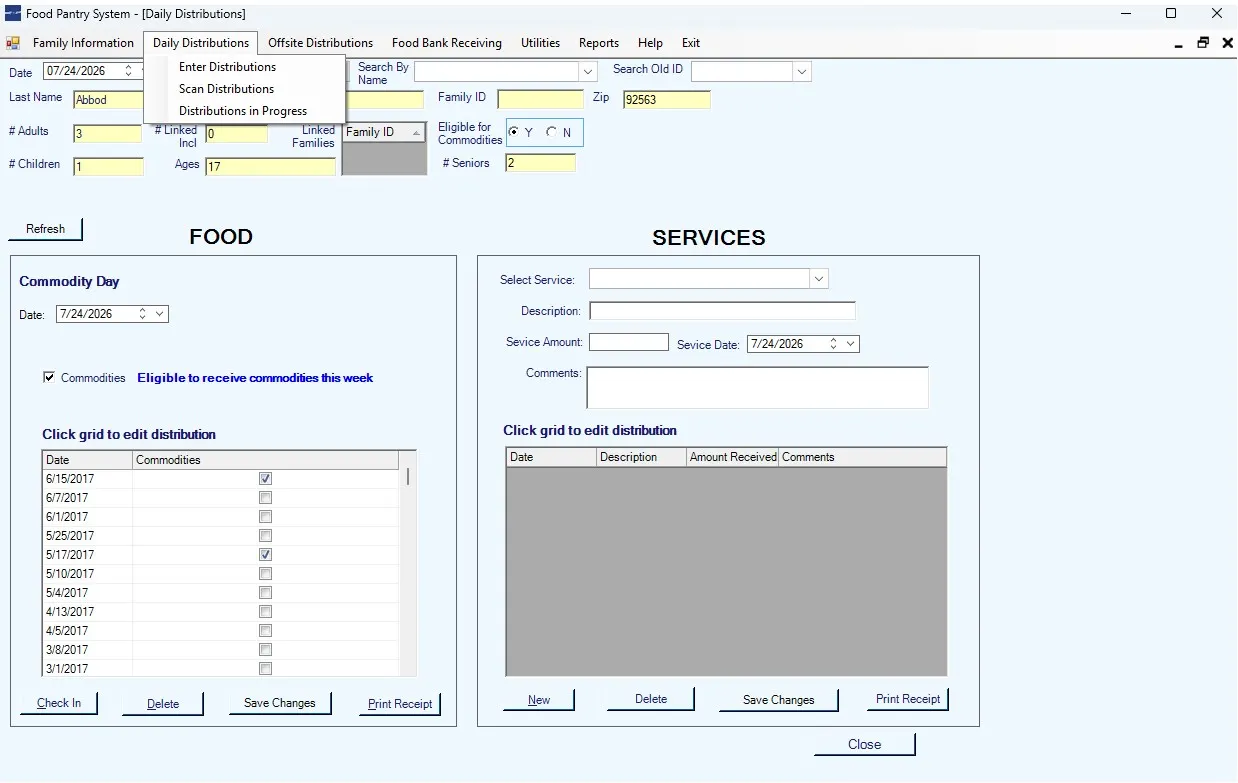Click Print Receipt in the Services panel
1238x783 pixels.
pos(908,699)
